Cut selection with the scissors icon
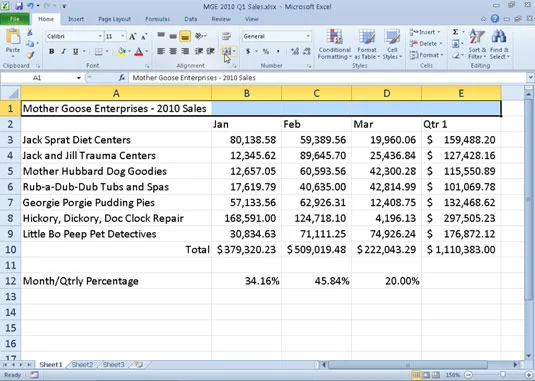Image resolution: width=535 pixels, height=381 pixels. click(x=30, y=33)
